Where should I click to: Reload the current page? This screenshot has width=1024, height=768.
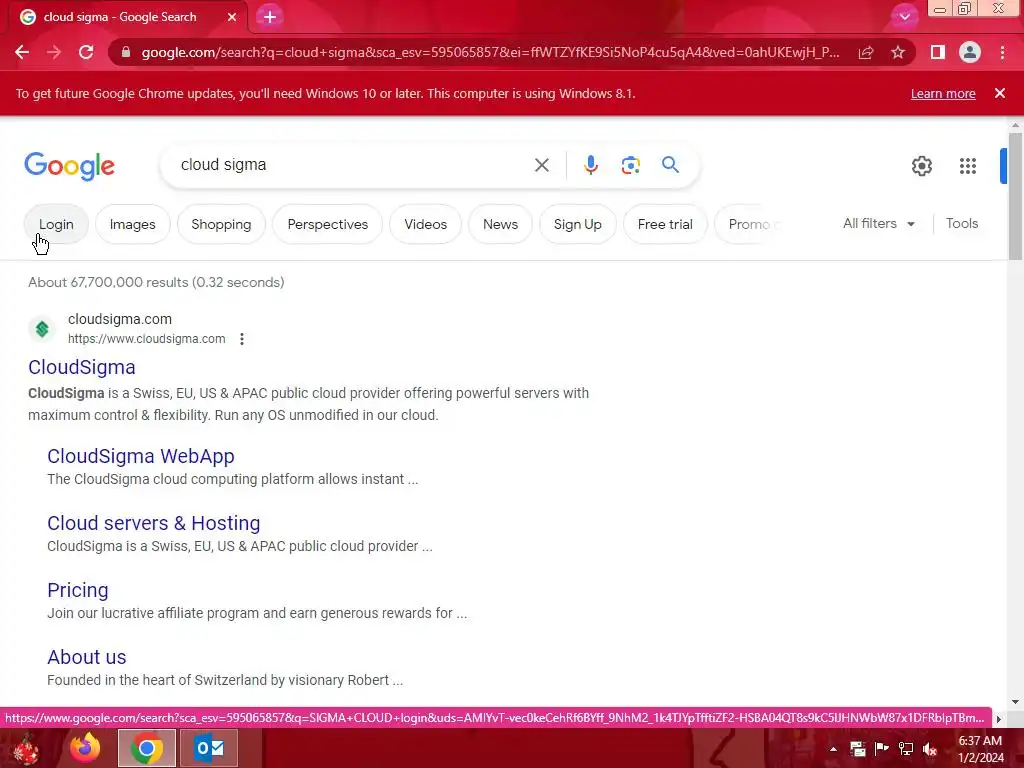pyautogui.click(x=86, y=52)
